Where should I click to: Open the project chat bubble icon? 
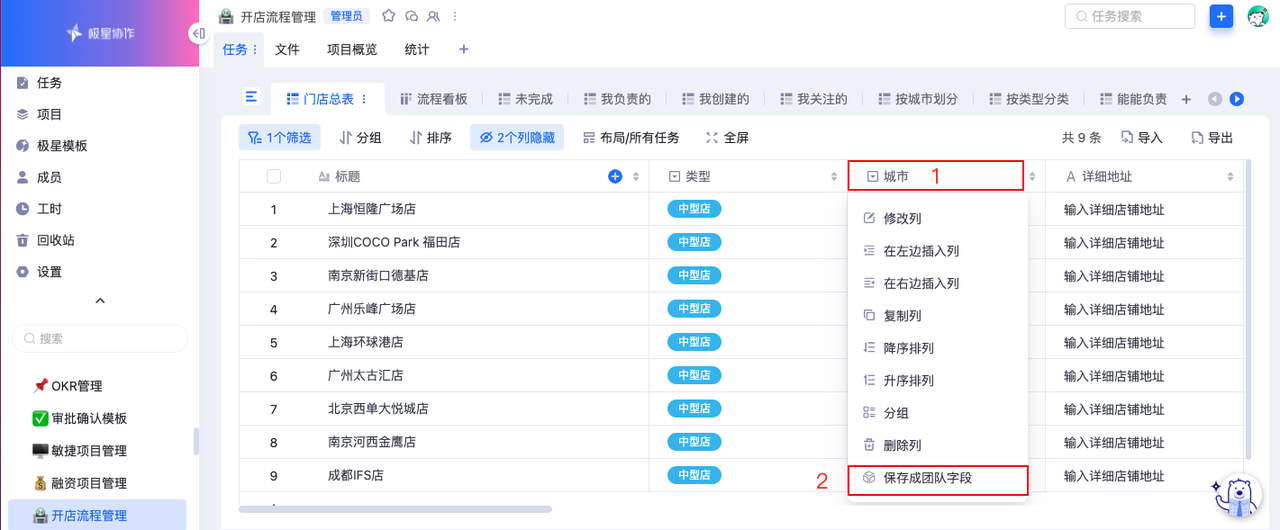[x=411, y=16]
